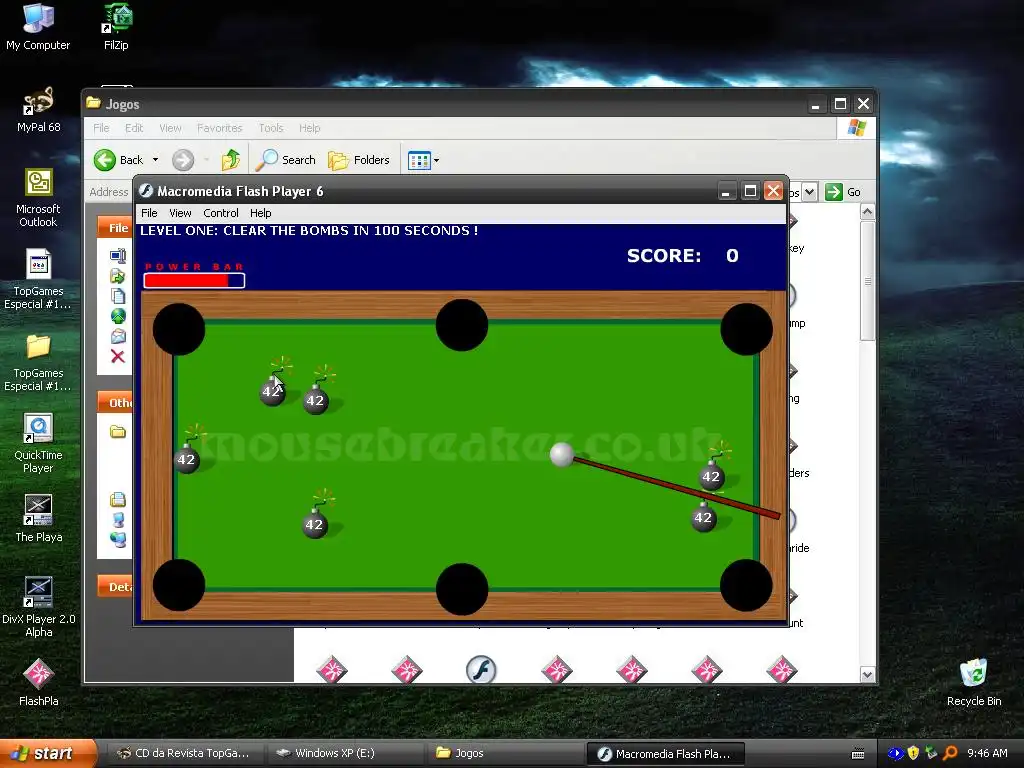The height and width of the screenshot is (768, 1024).
Task: Click the white cue ball
Action: (x=562, y=455)
